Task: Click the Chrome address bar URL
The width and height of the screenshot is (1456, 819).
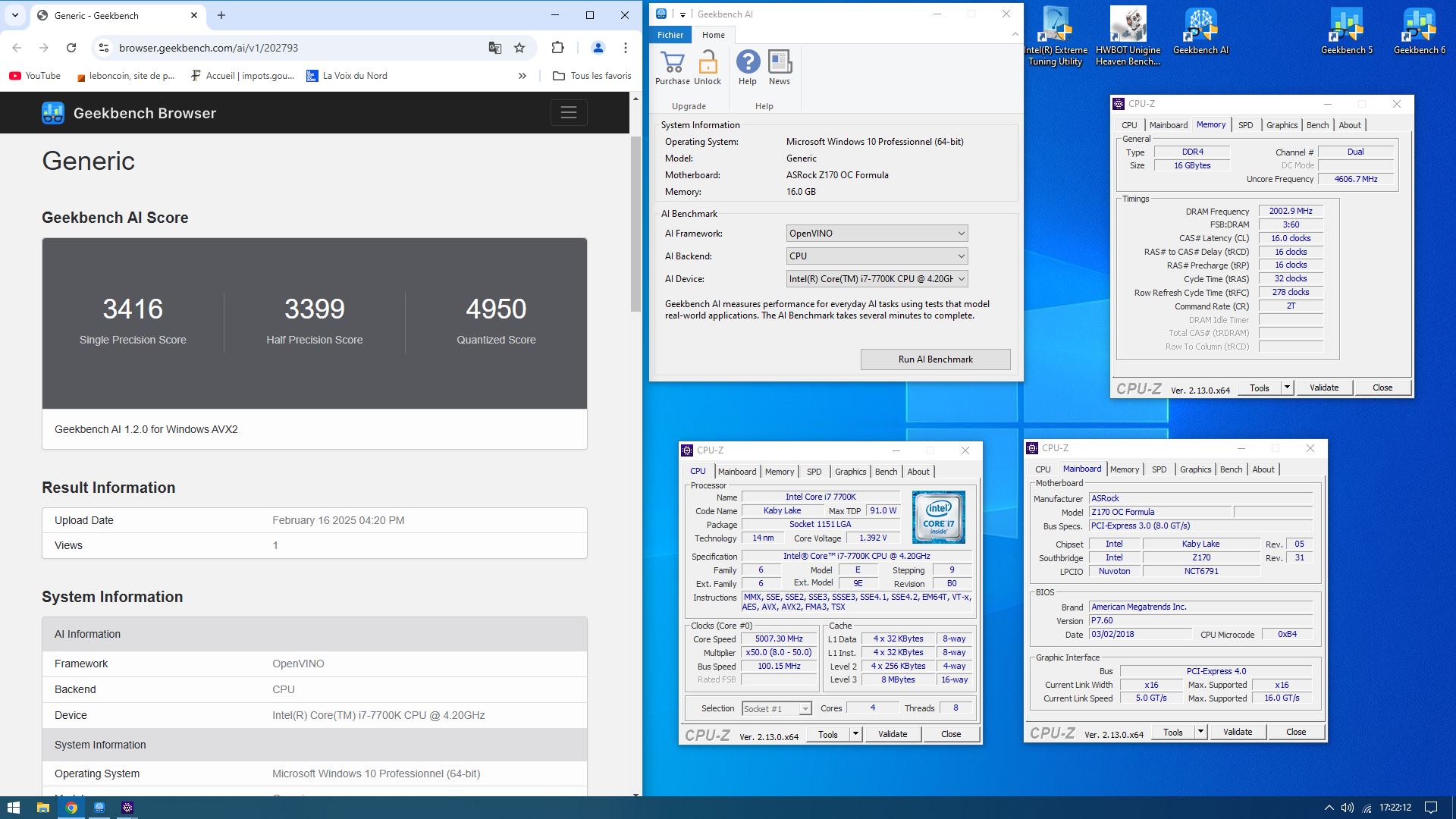Action: (209, 48)
